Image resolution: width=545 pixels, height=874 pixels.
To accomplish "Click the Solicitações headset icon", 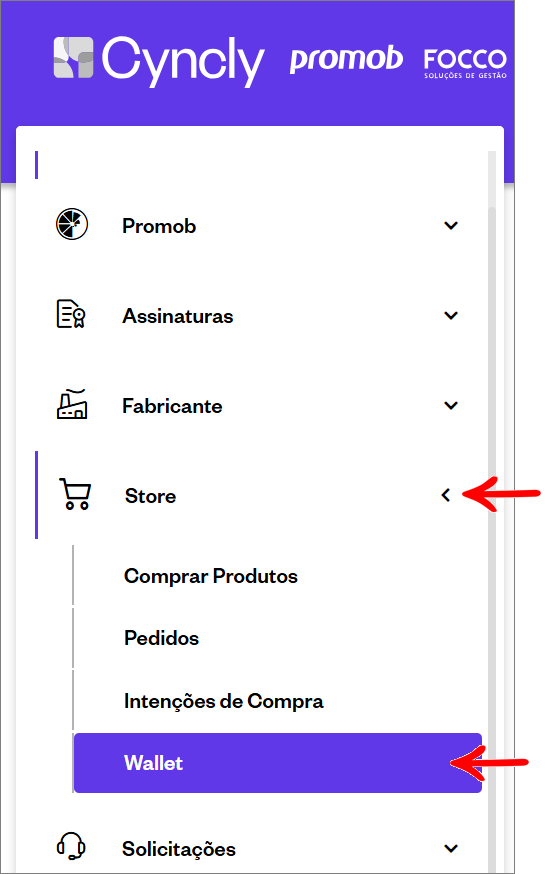I will [x=71, y=847].
